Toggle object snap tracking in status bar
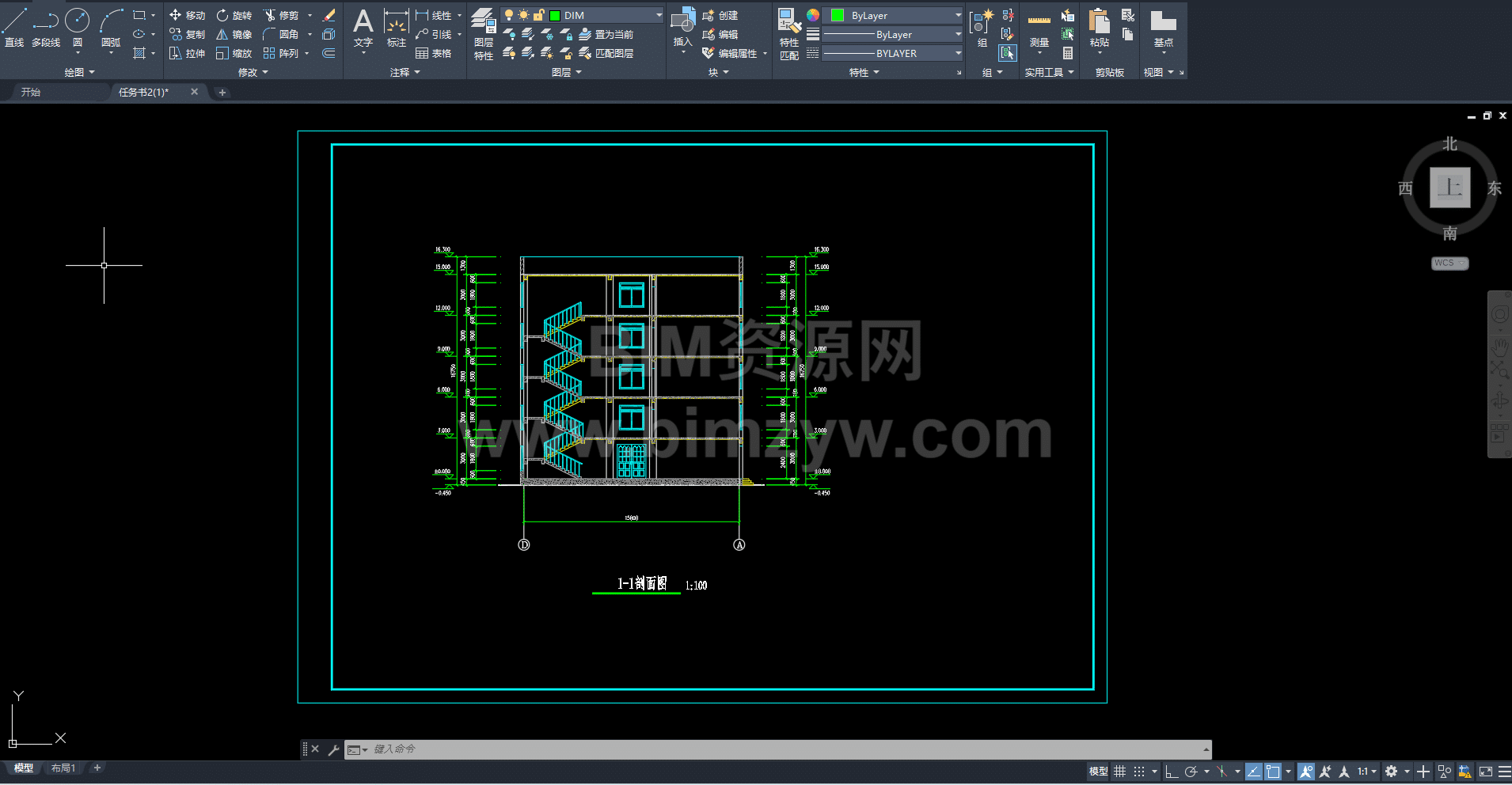 [x=1254, y=771]
